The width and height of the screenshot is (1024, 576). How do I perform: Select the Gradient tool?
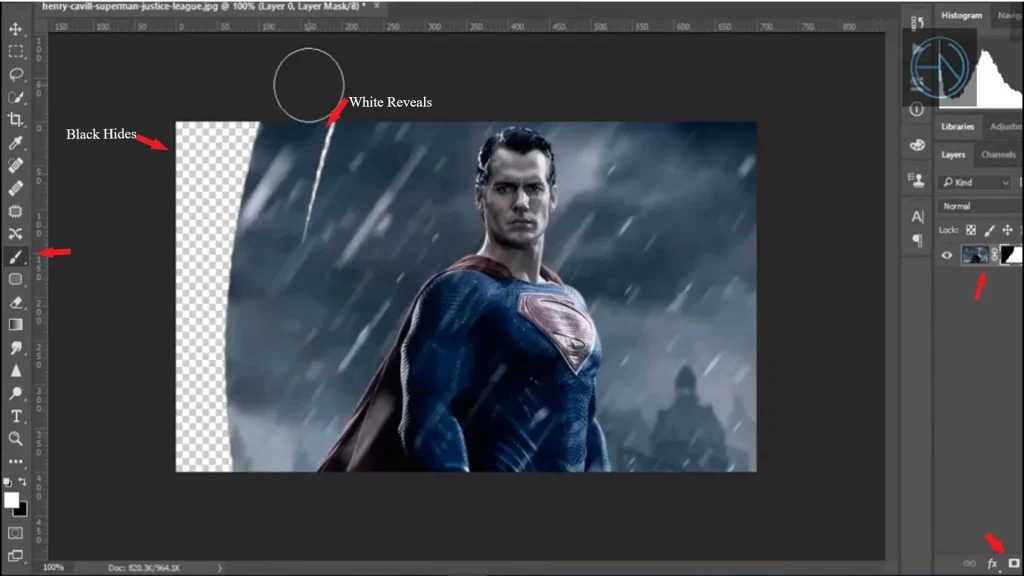click(16, 325)
